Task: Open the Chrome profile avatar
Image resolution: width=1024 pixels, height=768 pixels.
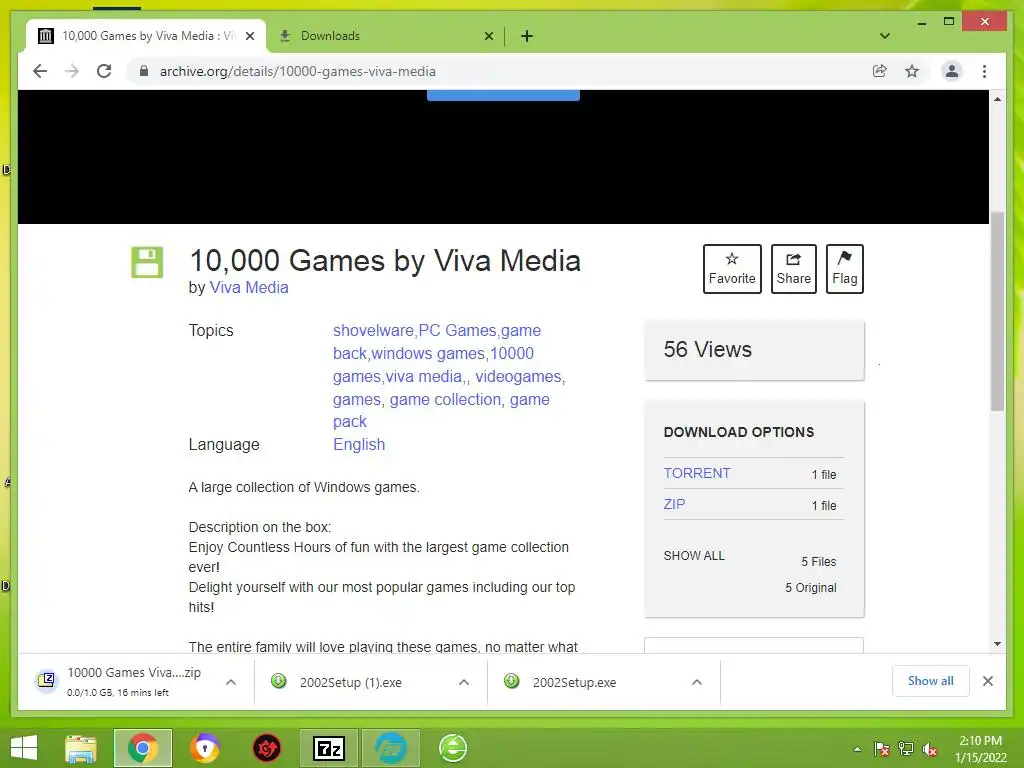Action: 952,71
